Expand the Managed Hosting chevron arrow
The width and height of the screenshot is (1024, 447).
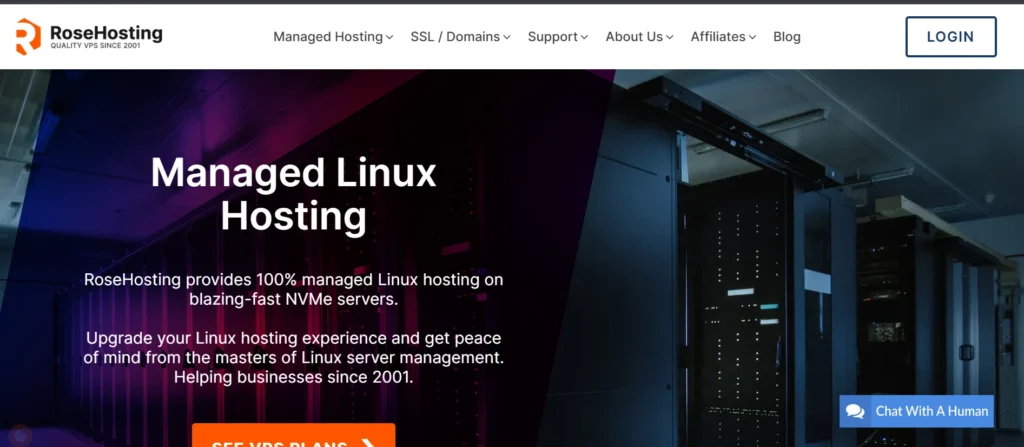click(390, 37)
